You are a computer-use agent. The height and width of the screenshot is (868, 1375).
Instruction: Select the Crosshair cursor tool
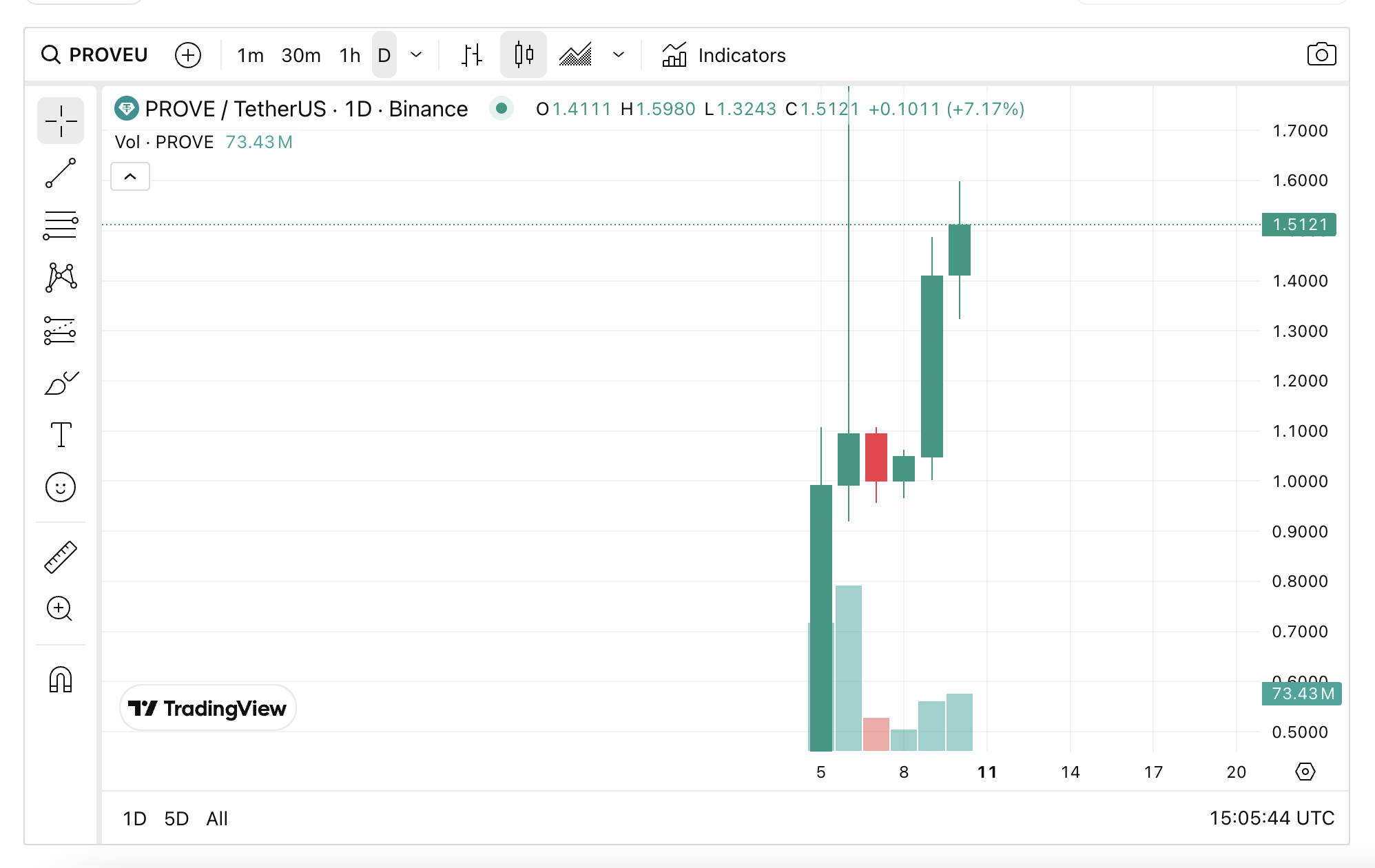pos(61,121)
